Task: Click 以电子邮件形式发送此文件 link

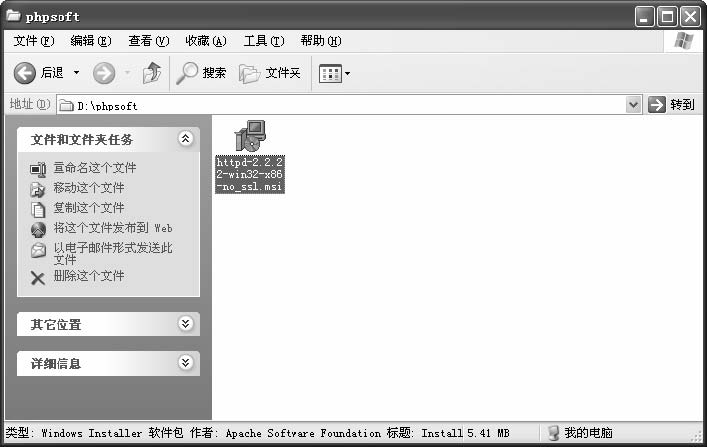Action: 113,253
